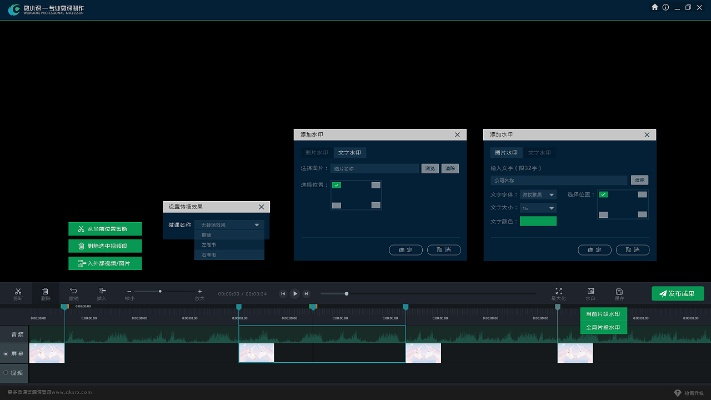711x400 pixels.
Task: Select bottom-right position in text watermark dialog
Action: (641, 213)
